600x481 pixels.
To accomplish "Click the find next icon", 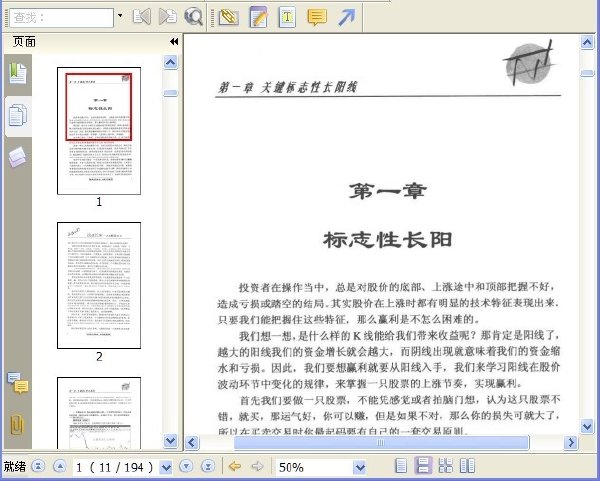I will pyautogui.click(x=168, y=17).
